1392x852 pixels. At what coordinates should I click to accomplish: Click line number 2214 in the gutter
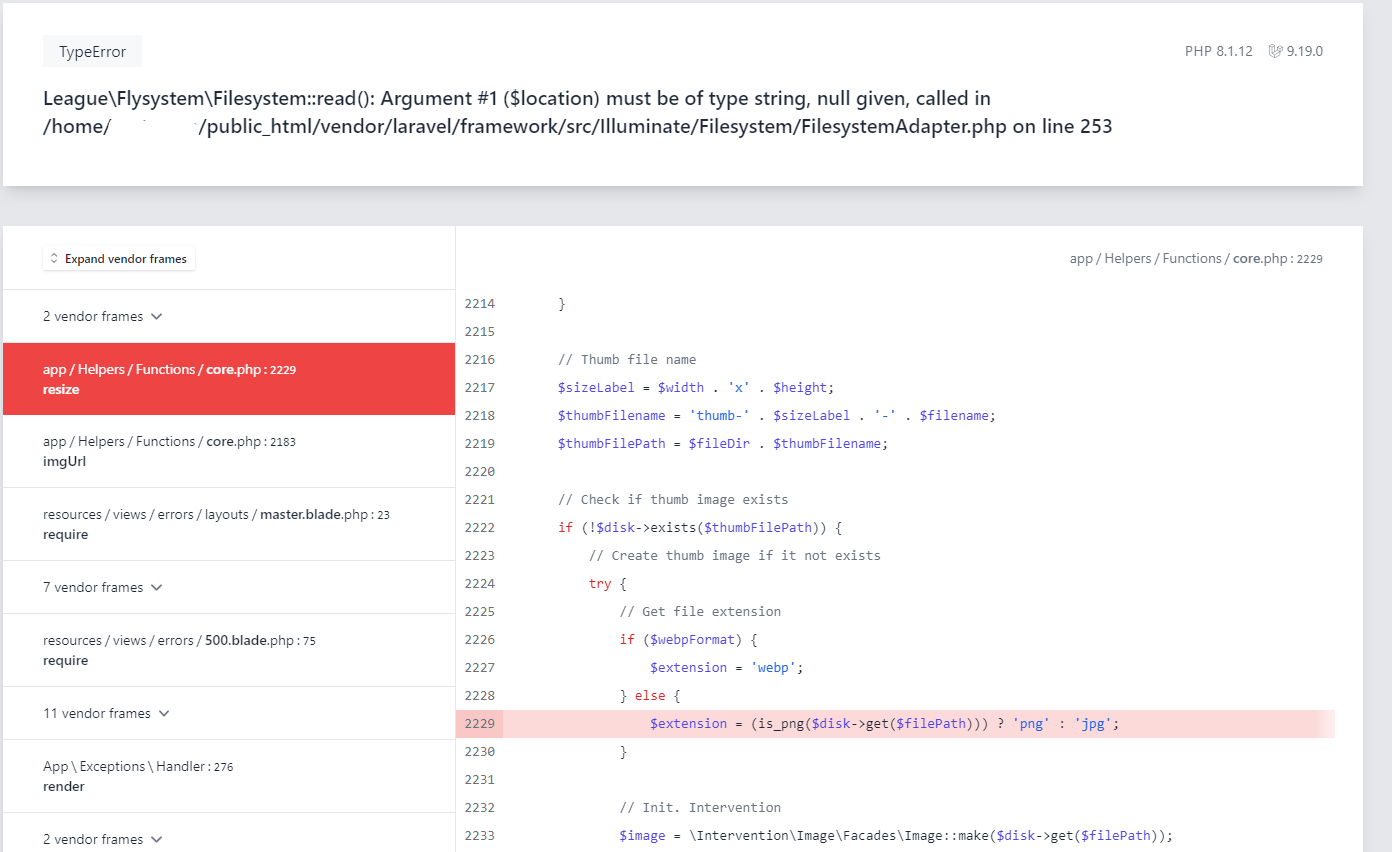480,303
